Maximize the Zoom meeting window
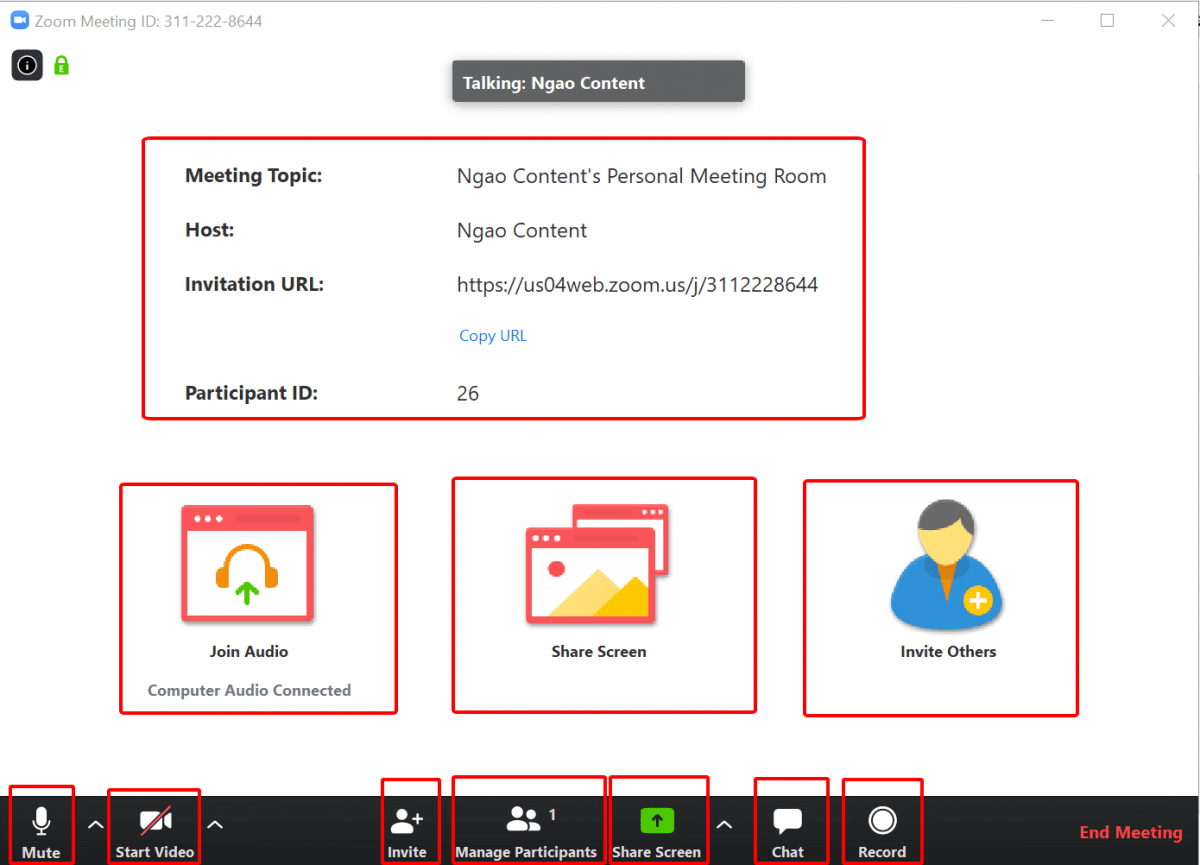The image size is (1200, 865). pyautogui.click(x=1107, y=20)
